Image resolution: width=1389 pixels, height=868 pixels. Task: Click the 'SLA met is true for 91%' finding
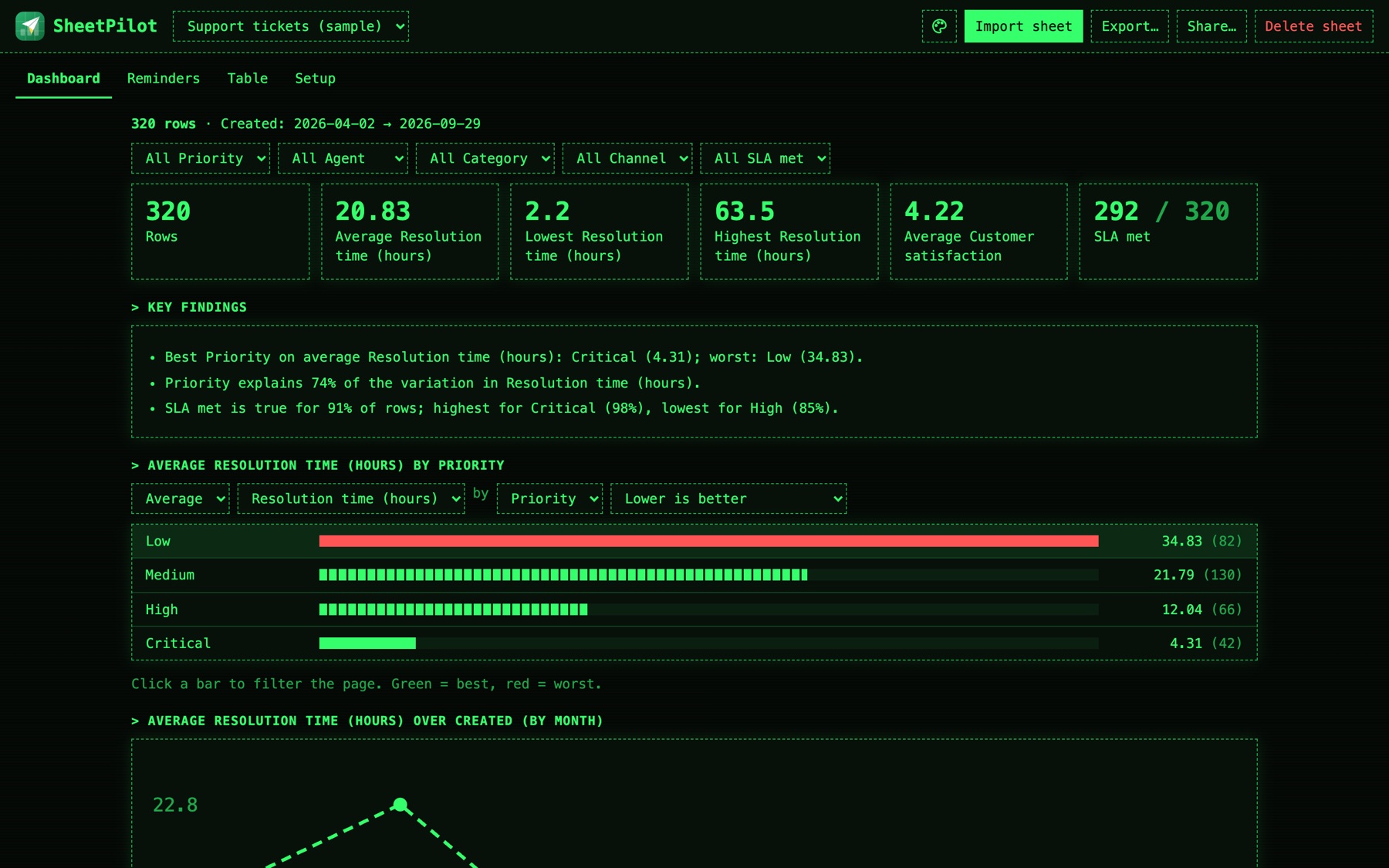(x=502, y=408)
